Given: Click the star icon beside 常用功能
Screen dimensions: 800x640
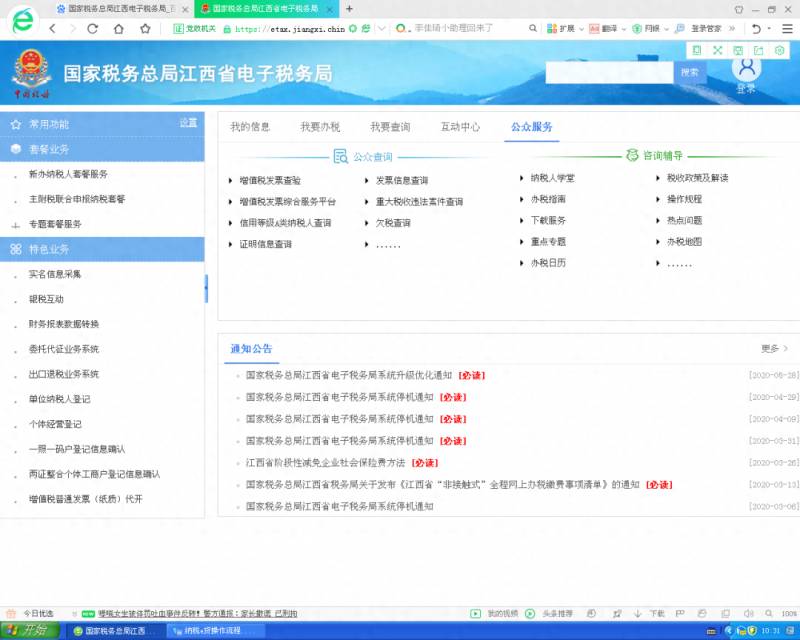Looking at the screenshot, I should point(16,125).
